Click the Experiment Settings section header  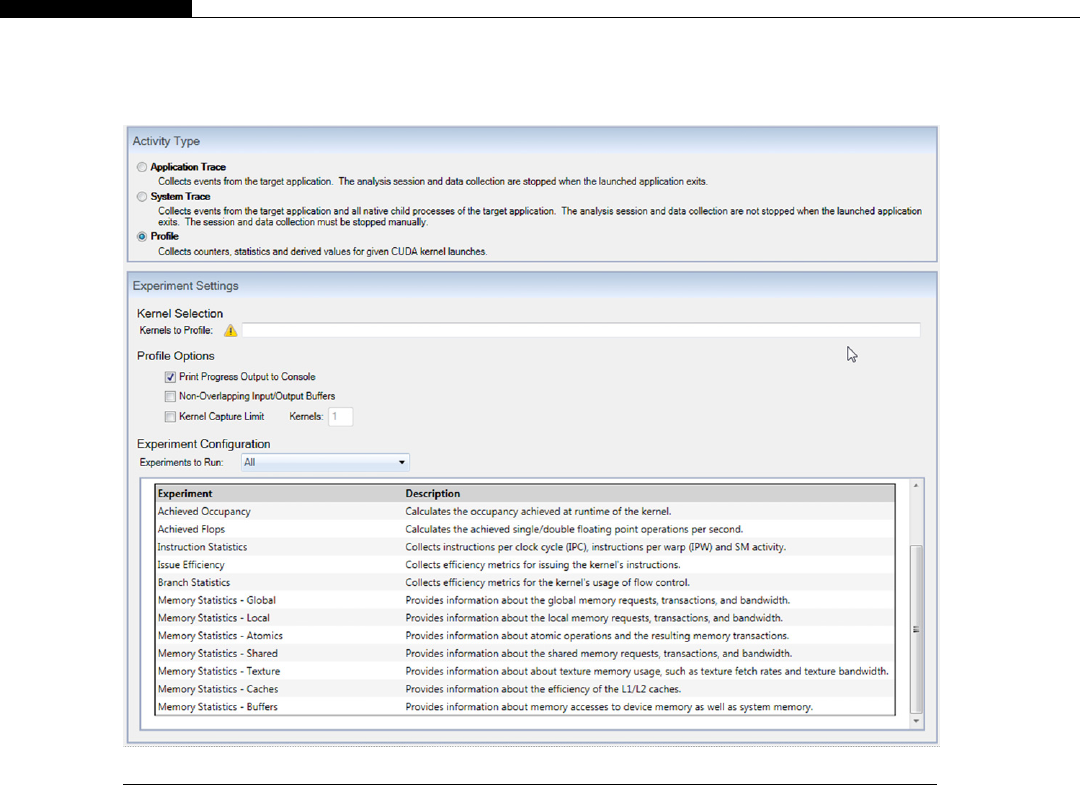coord(532,286)
